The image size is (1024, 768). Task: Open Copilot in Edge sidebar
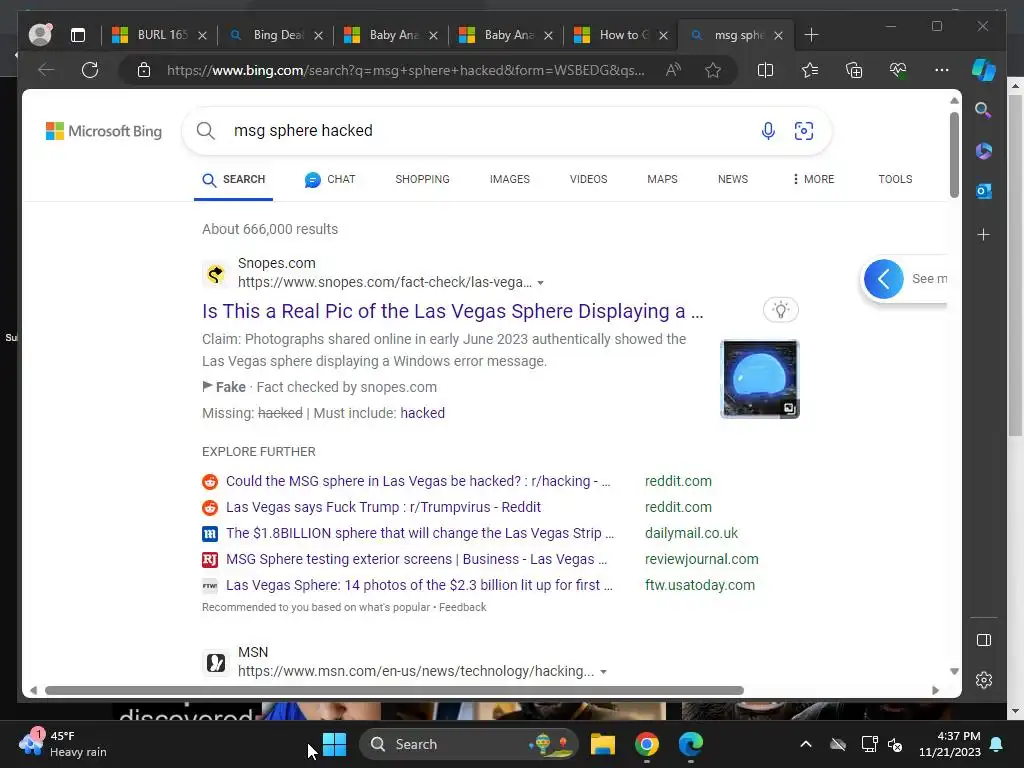[x=984, y=69]
